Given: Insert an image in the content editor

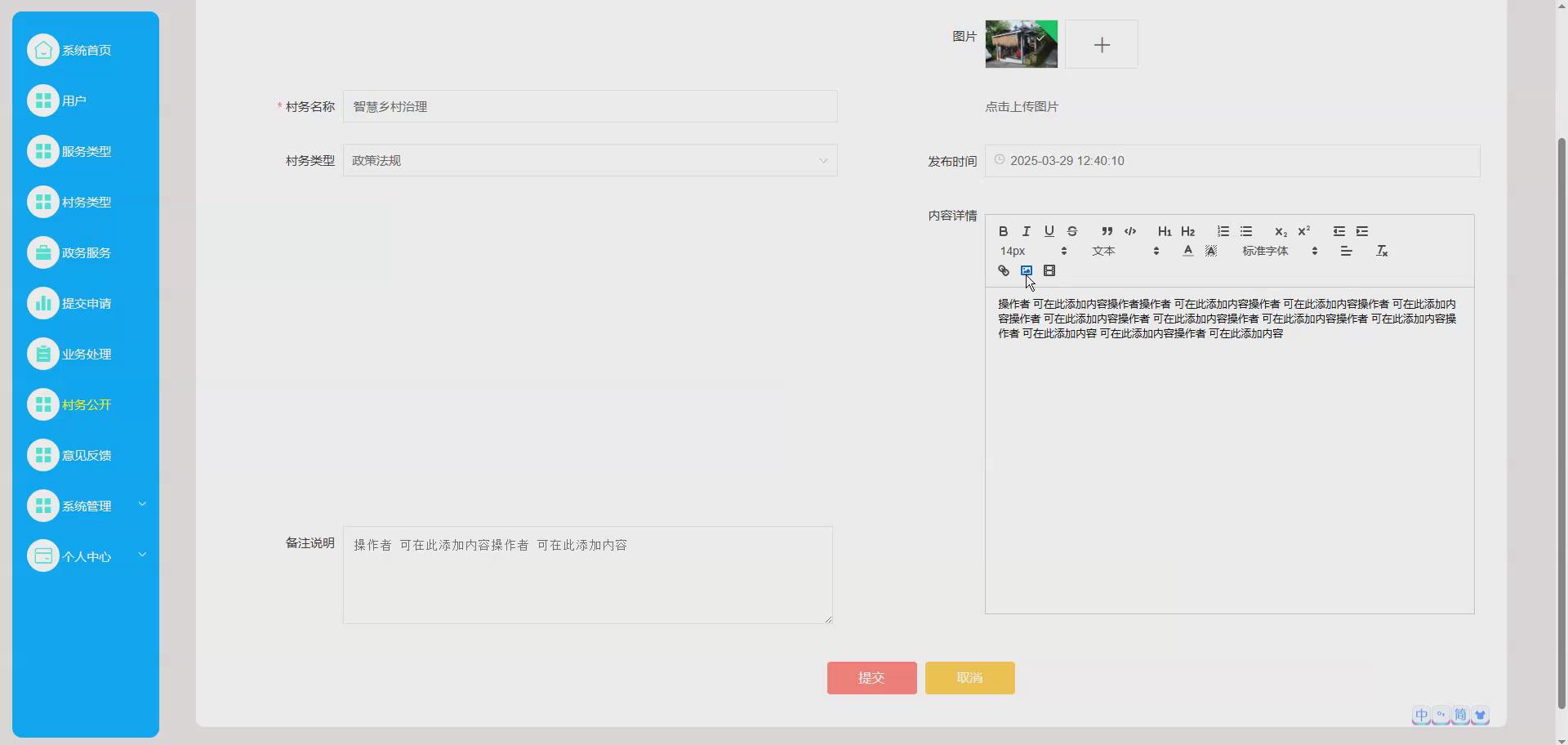Looking at the screenshot, I should pyautogui.click(x=1027, y=270).
